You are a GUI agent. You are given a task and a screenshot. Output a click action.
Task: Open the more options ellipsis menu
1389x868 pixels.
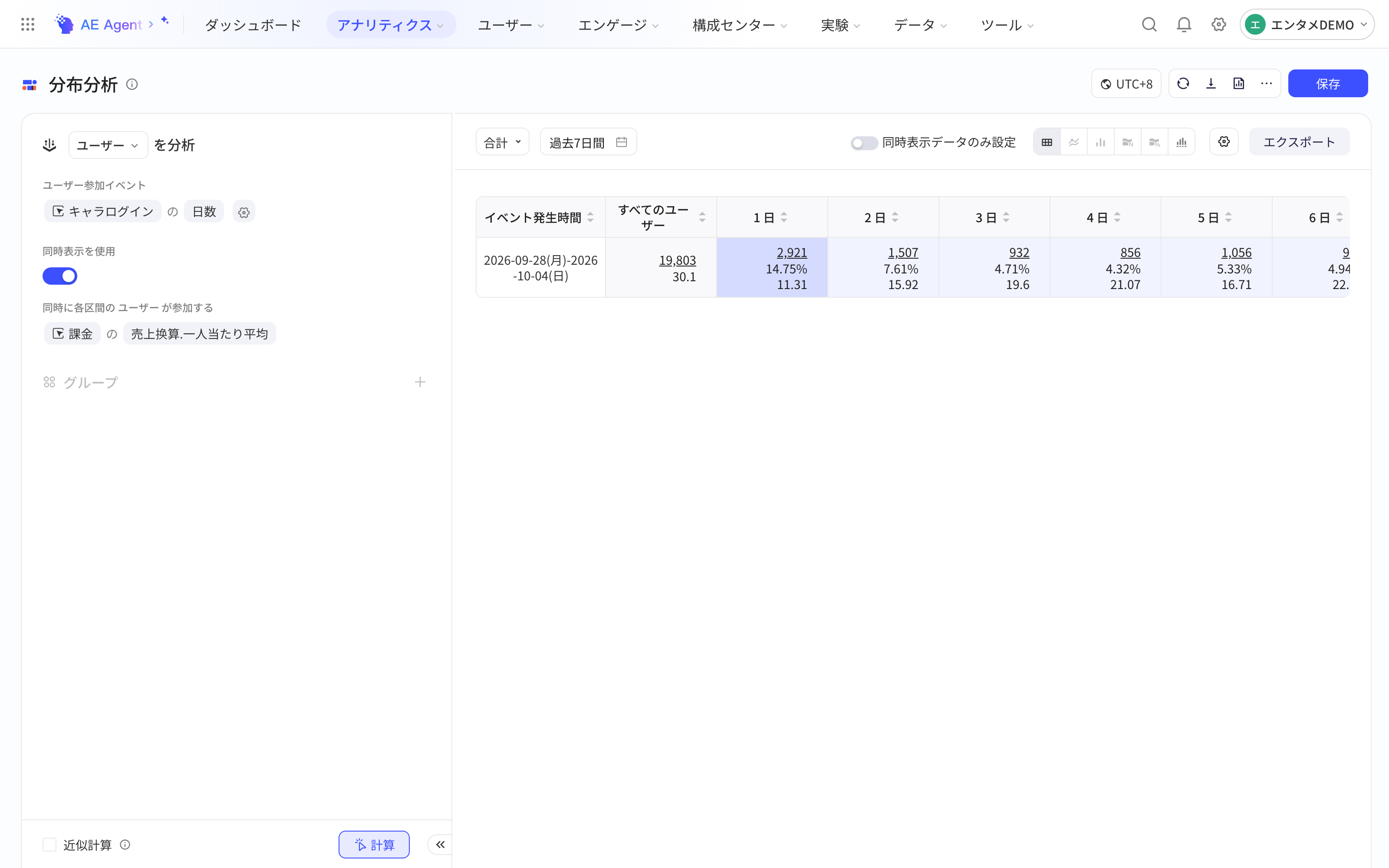[x=1267, y=84]
